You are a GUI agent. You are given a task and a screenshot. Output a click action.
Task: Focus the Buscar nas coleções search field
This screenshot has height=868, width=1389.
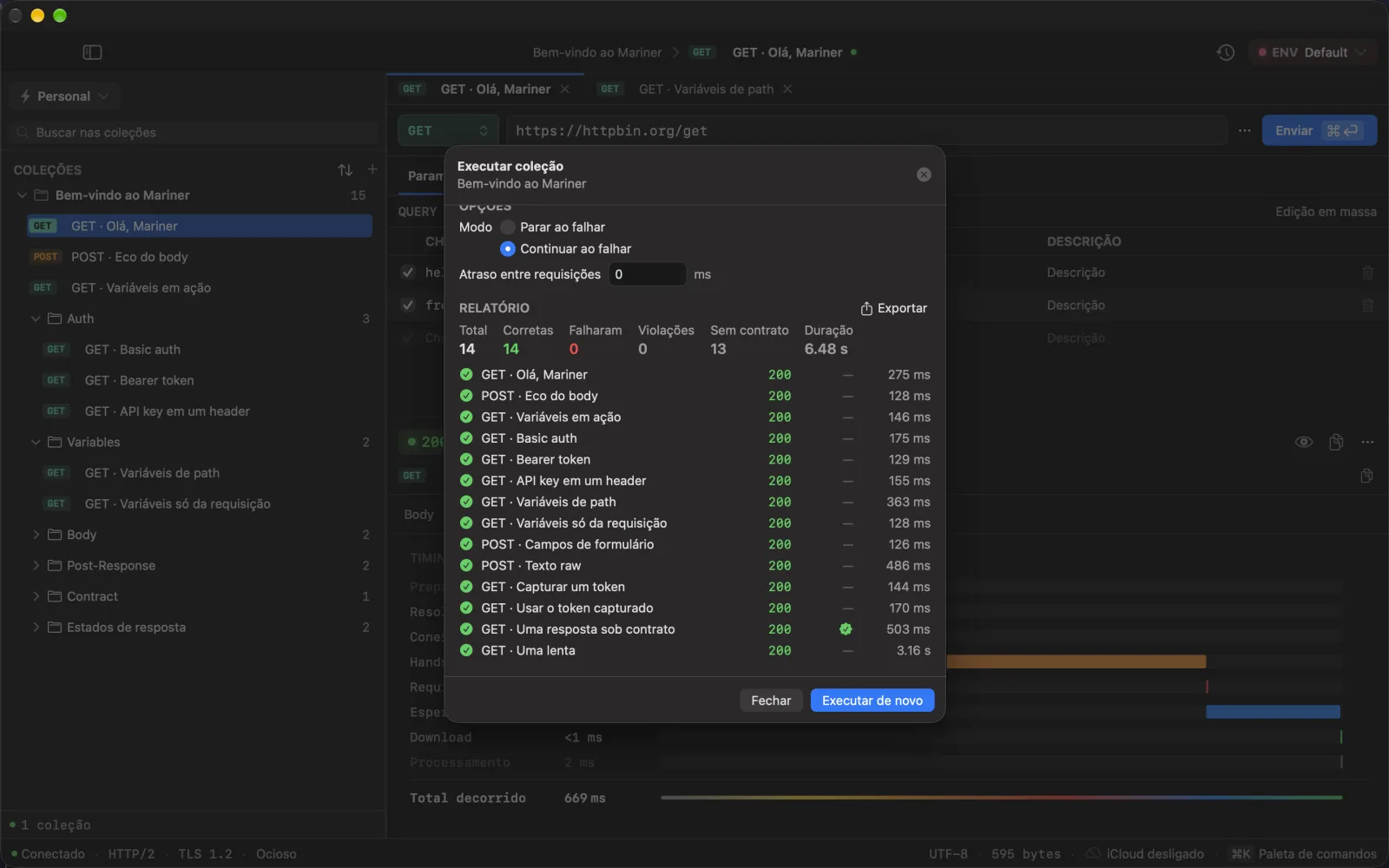194,133
